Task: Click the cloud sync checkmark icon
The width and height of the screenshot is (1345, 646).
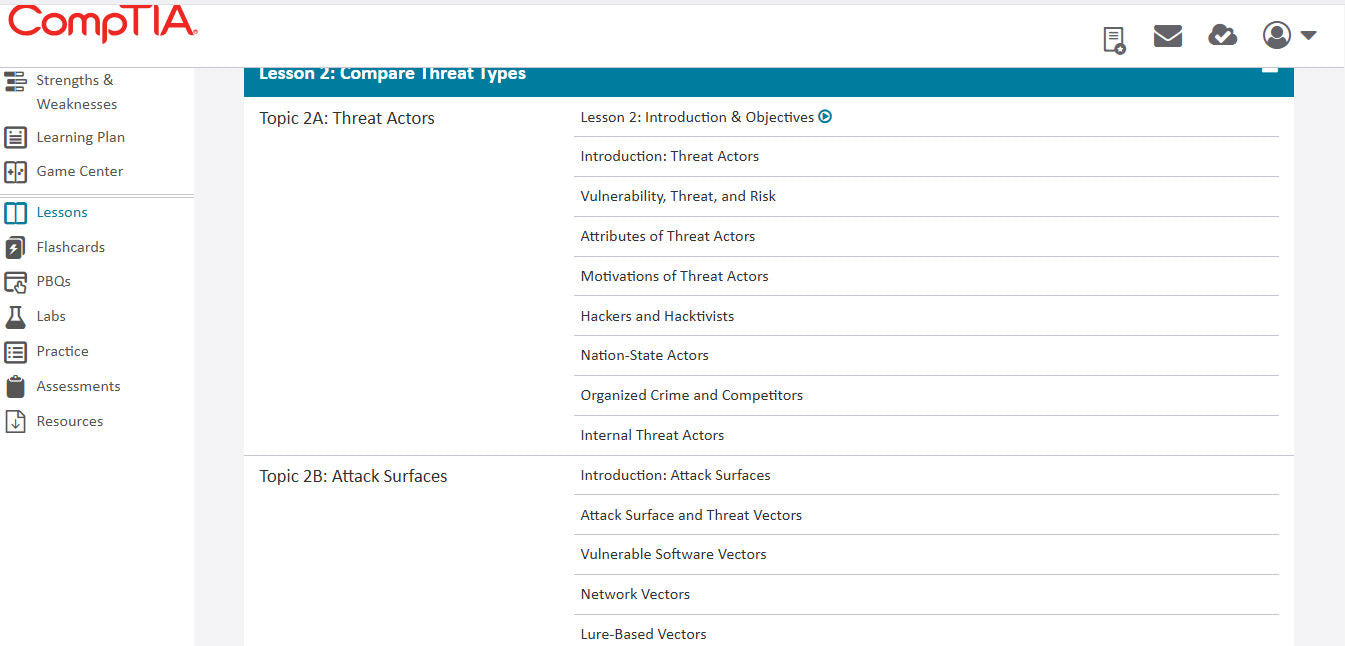Action: (1222, 35)
